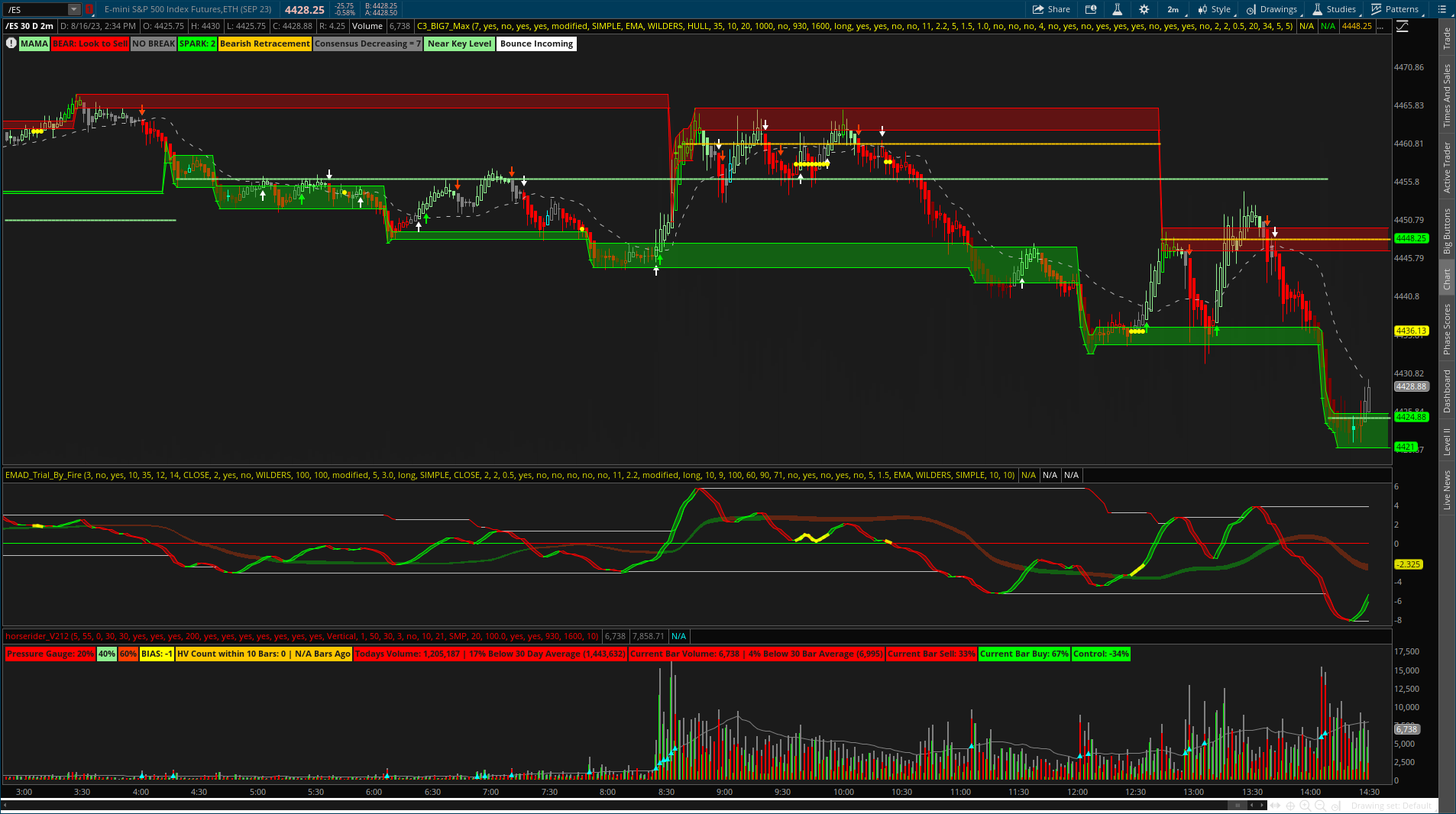The image size is (1456, 814).
Task: Click the Current Bar Buy: 67% label
Action: pyautogui.click(x=1024, y=654)
